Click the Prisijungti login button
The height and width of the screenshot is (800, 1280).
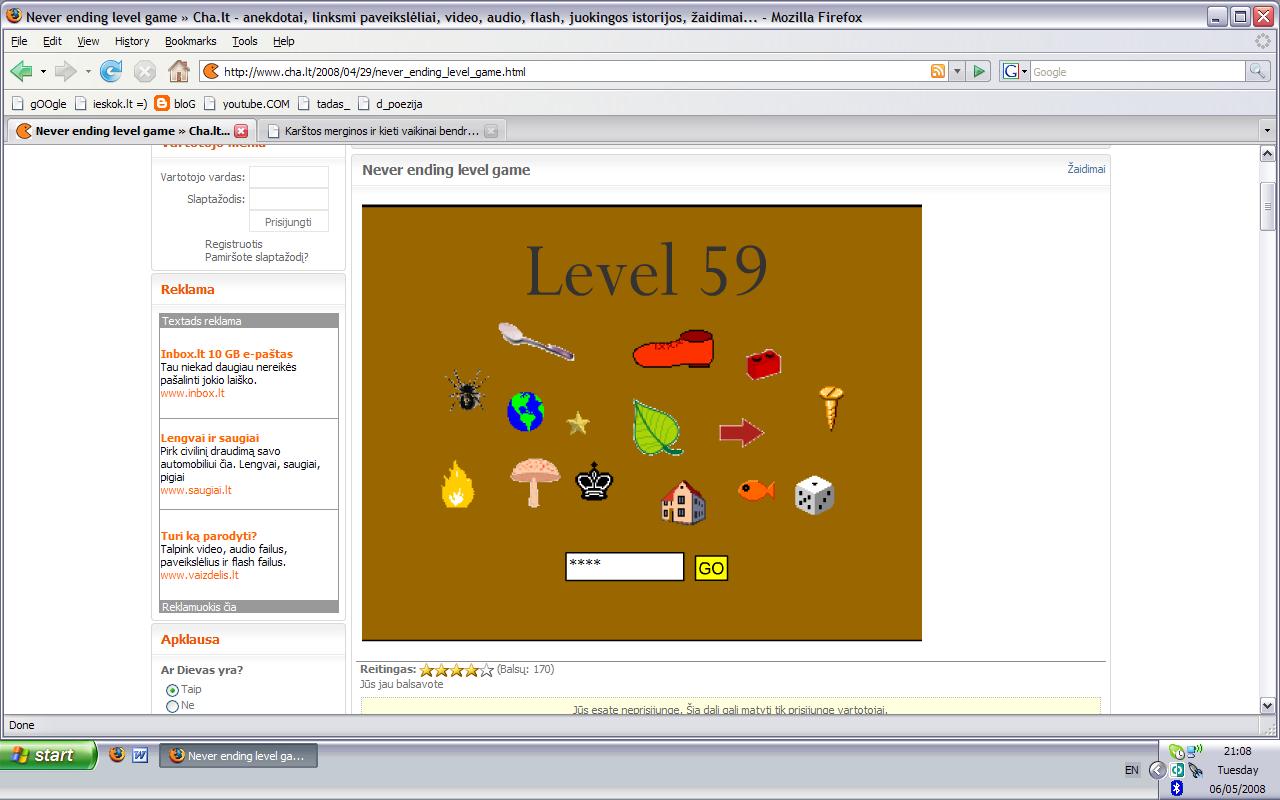click(x=288, y=222)
